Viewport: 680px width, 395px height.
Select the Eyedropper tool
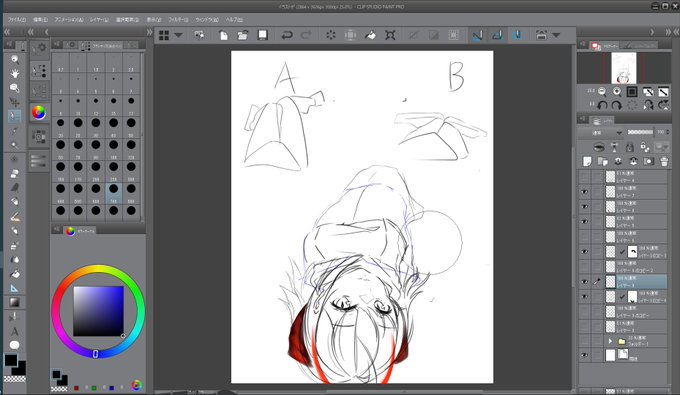pyautogui.click(x=14, y=131)
